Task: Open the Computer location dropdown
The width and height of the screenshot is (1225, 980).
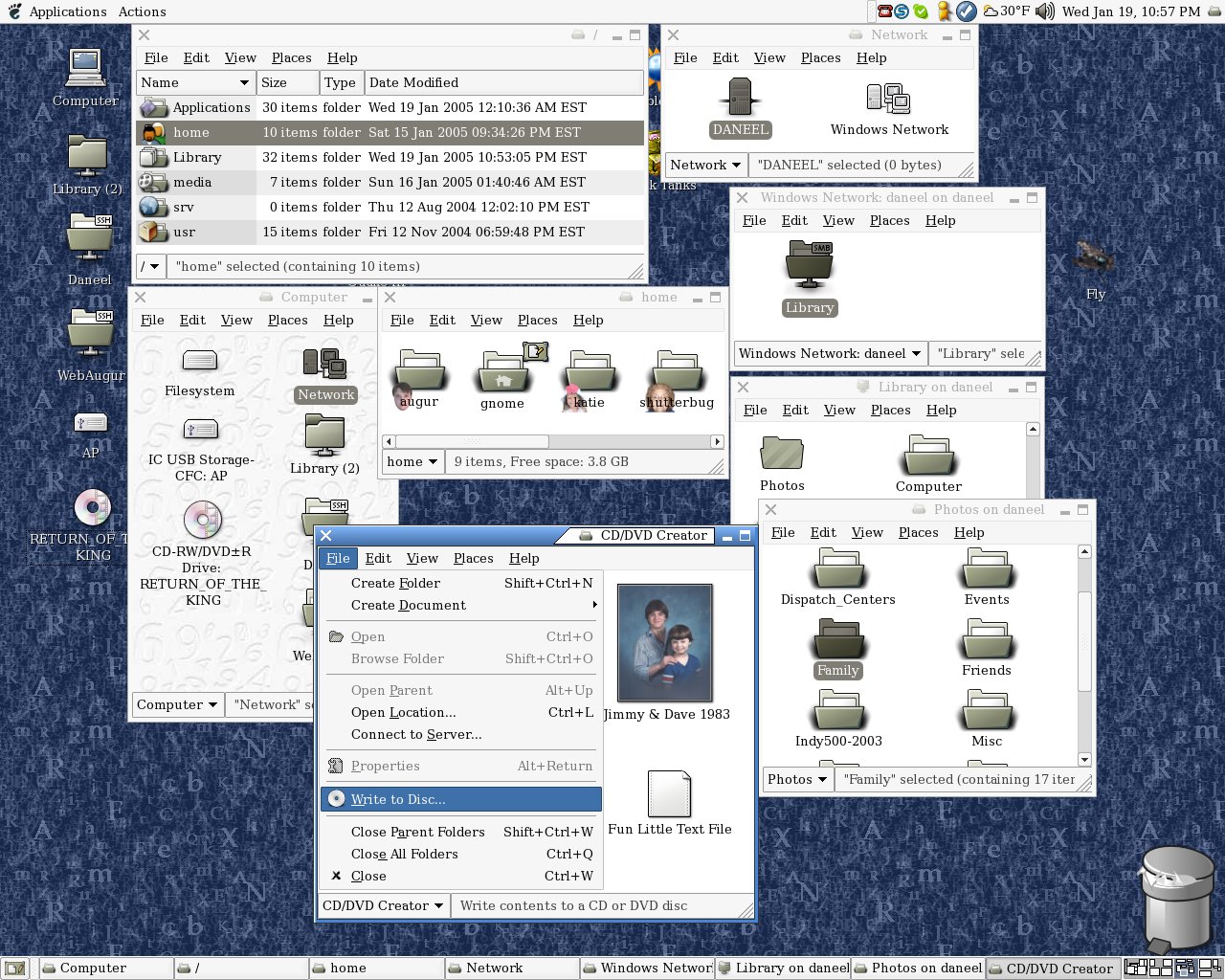Action: click(177, 704)
